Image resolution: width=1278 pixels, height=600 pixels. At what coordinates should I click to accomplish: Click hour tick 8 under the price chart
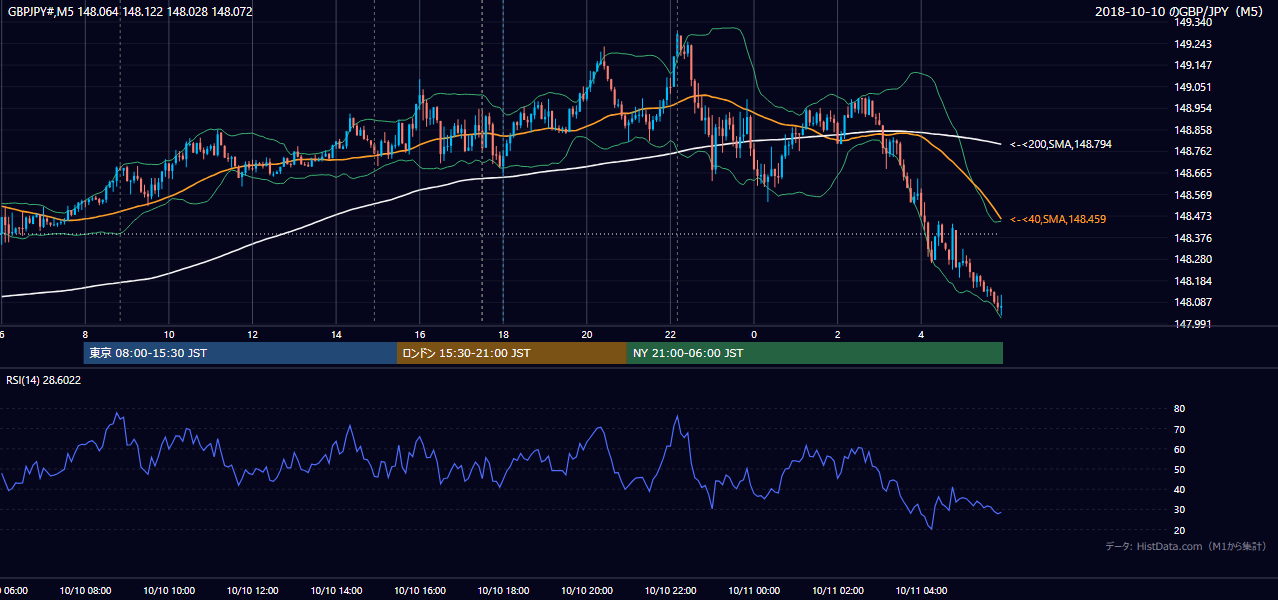coord(85,335)
